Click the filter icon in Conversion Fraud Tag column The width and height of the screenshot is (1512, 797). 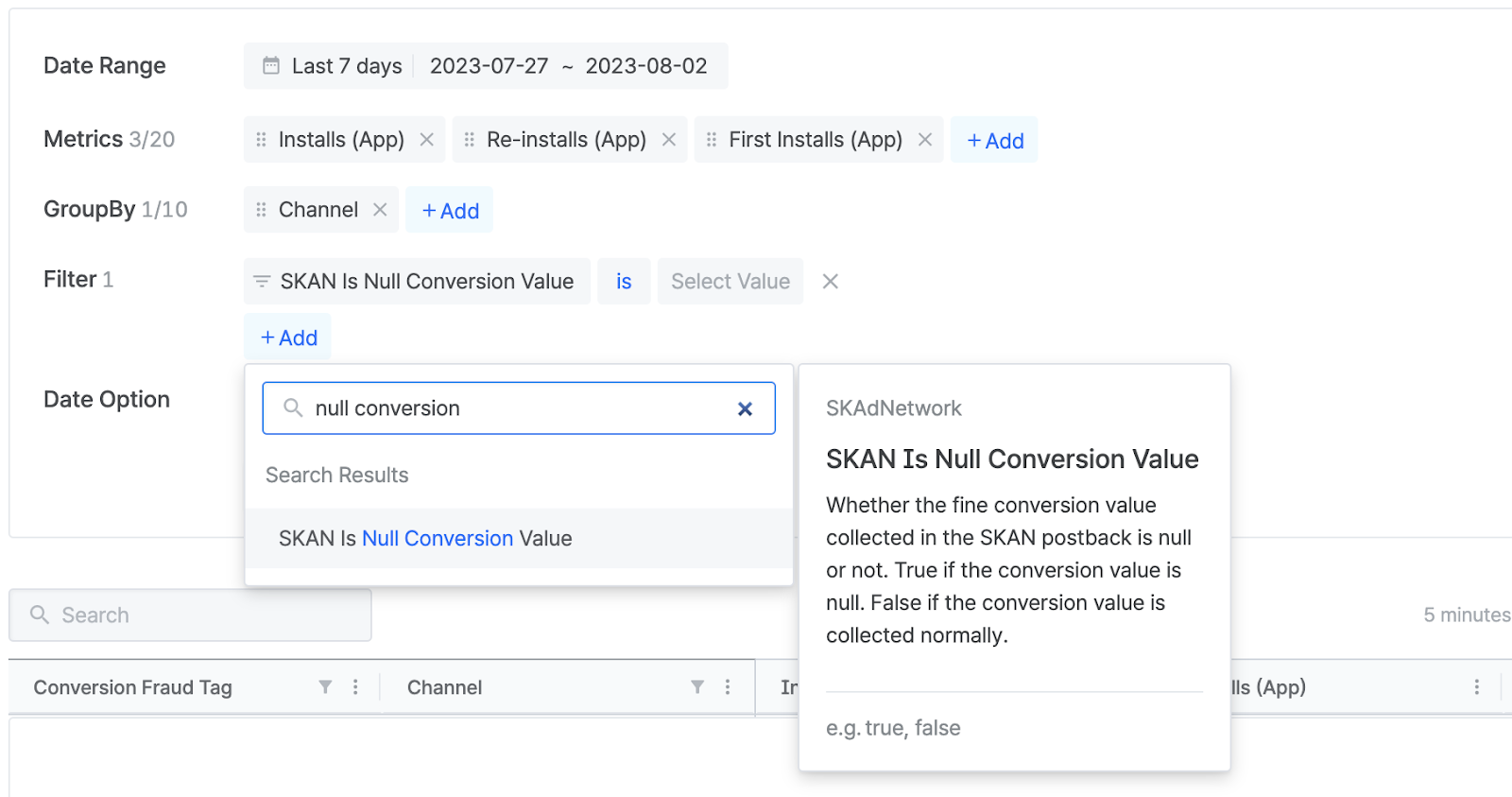[x=325, y=687]
